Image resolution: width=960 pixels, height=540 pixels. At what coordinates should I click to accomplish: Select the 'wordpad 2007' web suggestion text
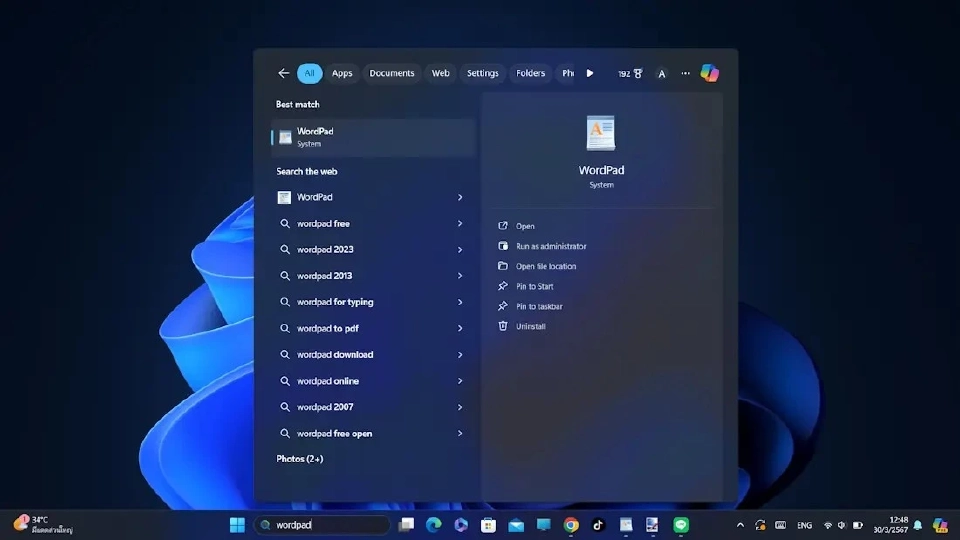325,407
